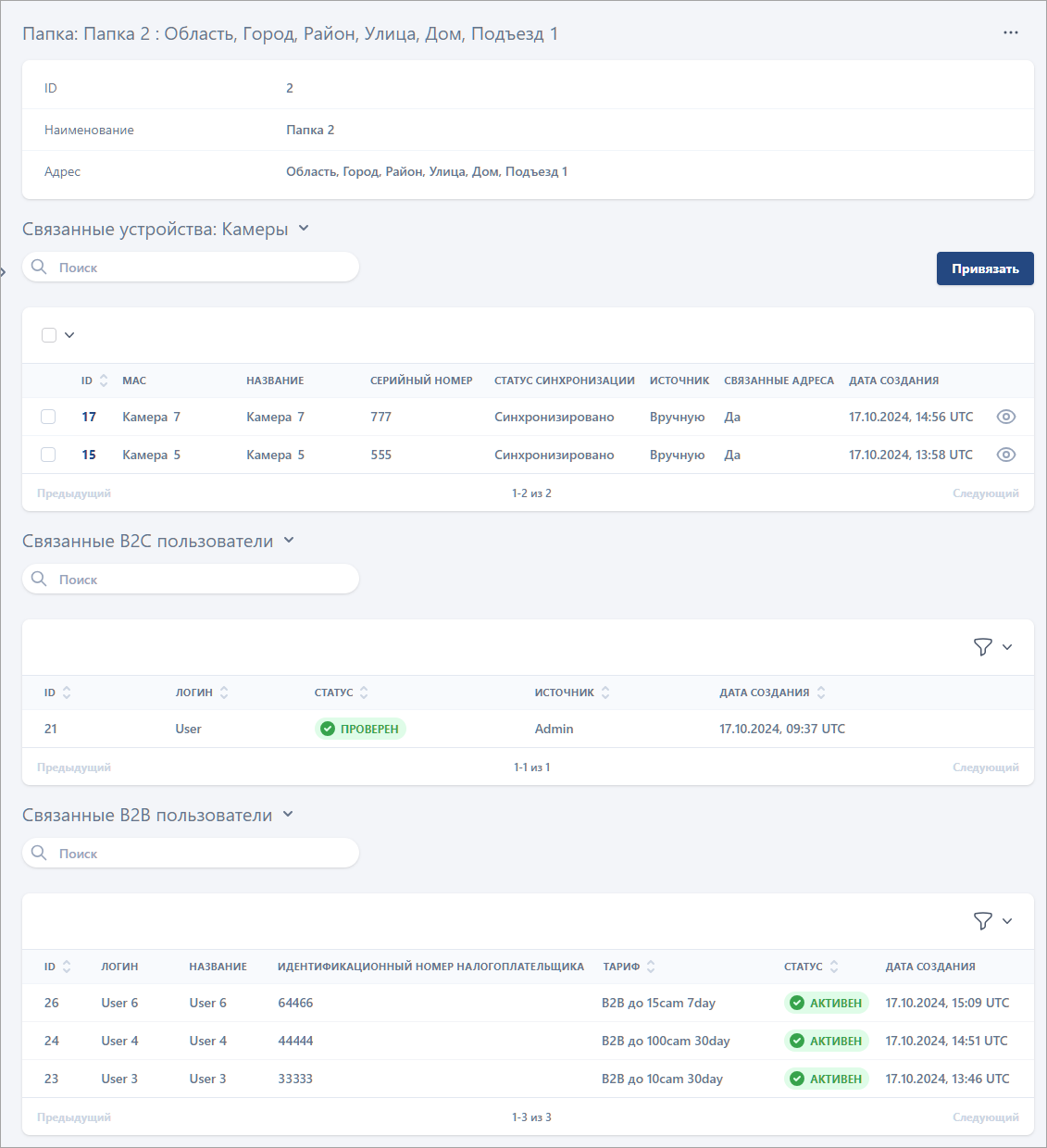The width and height of the screenshot is (1047, 1148).
Task: Click the eye icon for Камера 5
Action: coord(1005,455)
